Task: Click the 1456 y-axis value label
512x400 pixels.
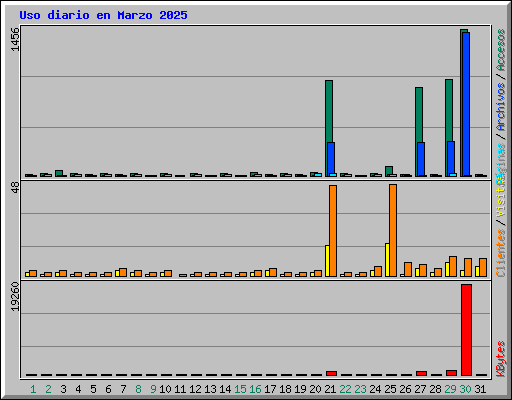Action: point(15,39)
